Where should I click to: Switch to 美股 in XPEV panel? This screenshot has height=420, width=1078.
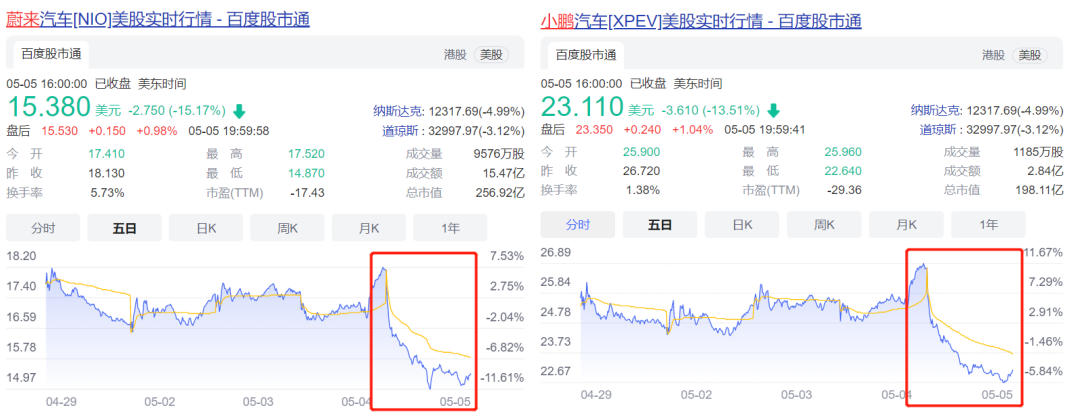(x=1029, y=55)
